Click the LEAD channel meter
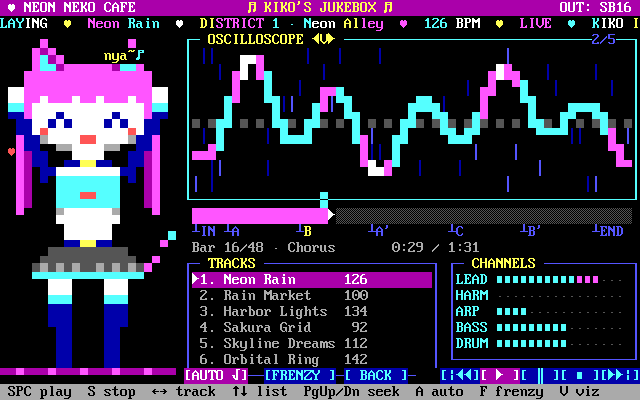 tap(560, 280)
